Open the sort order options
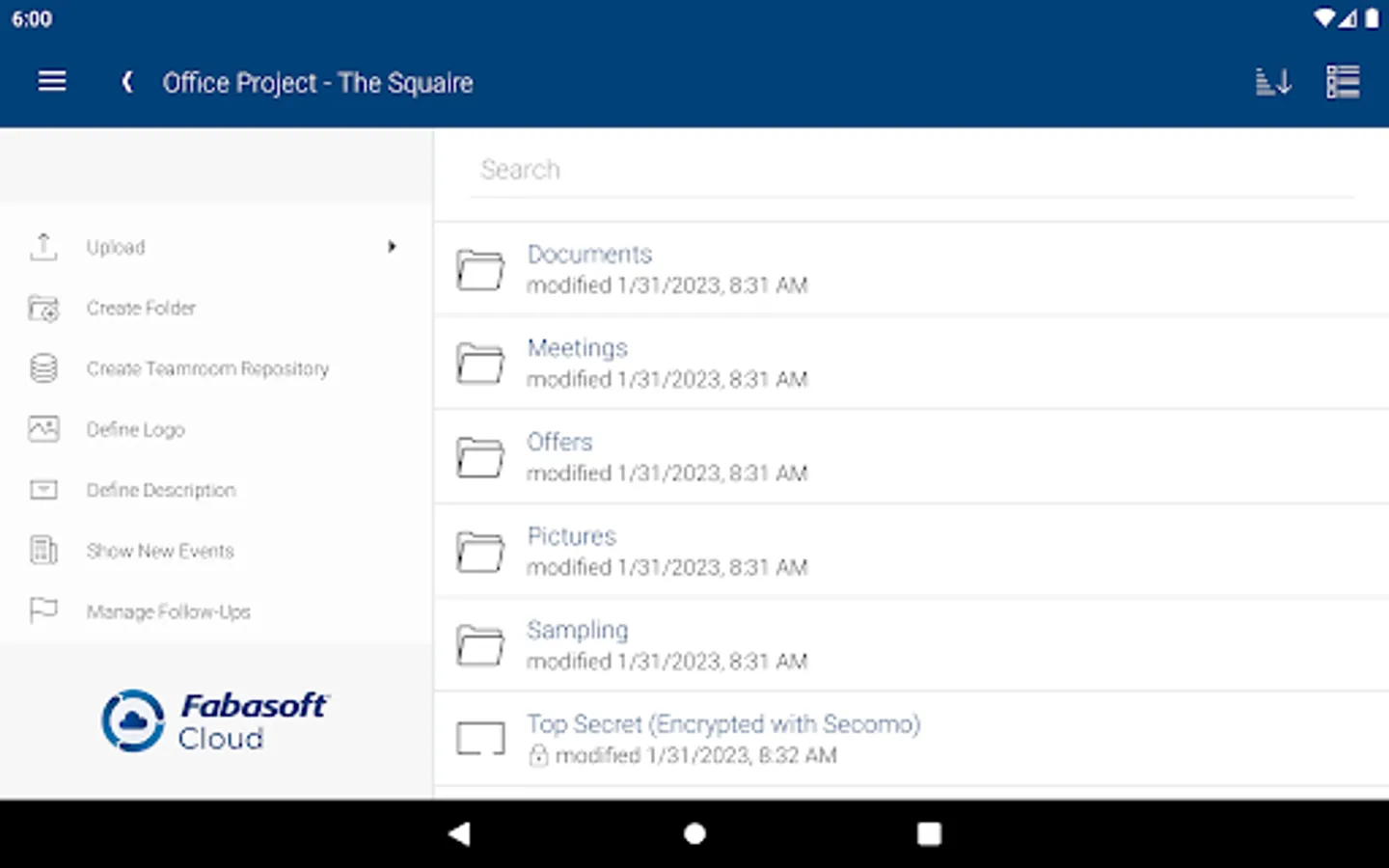Viewport: 1389px width, 868px height. click(x=1273, y=82)
